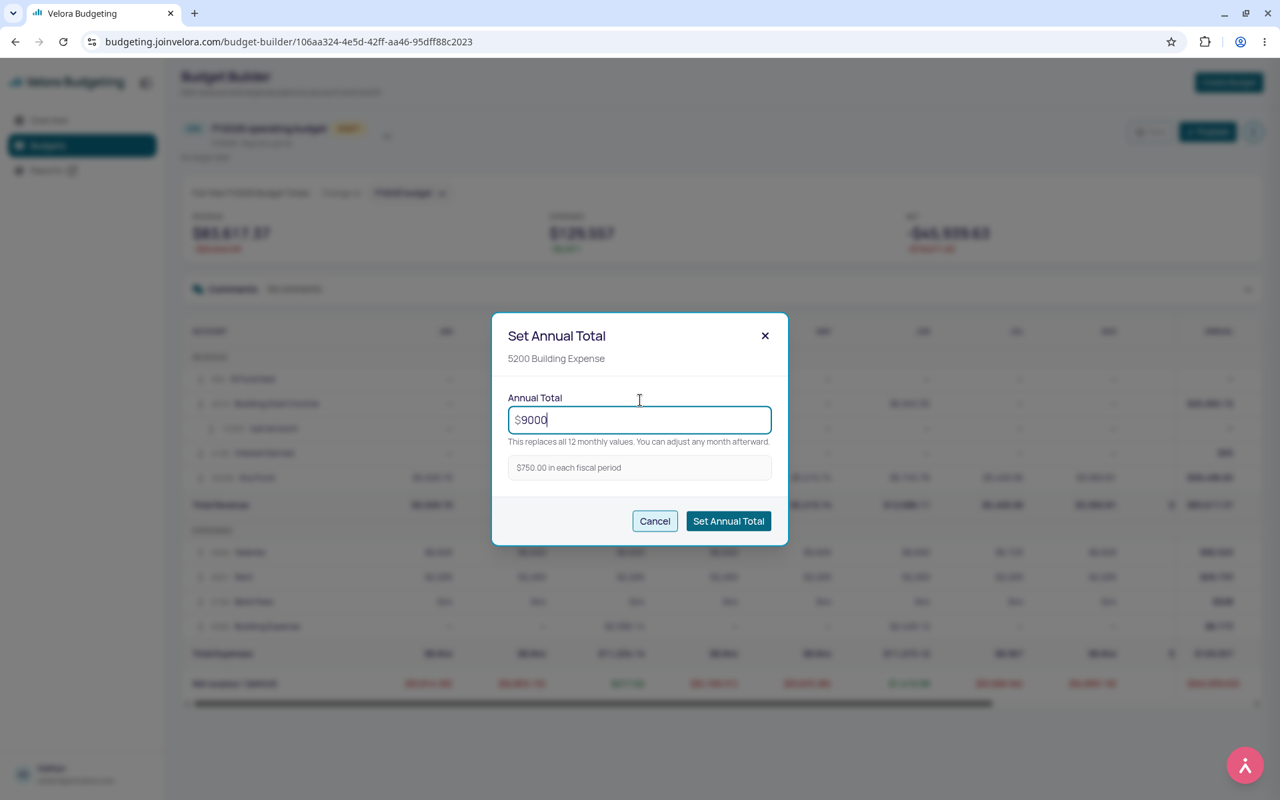The height and width of the screenshot is (800, 1280).
Task: Open Chrome profile avatar icon
Action: point(1240,42)
